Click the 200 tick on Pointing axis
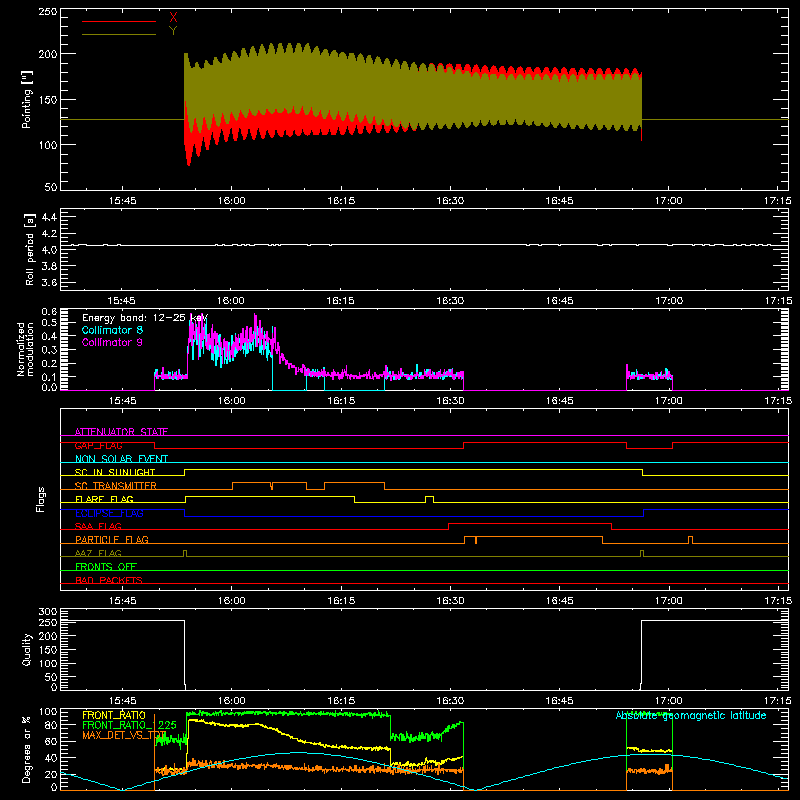Viewport: 800px width, 800px height. (x=47, y=54)
